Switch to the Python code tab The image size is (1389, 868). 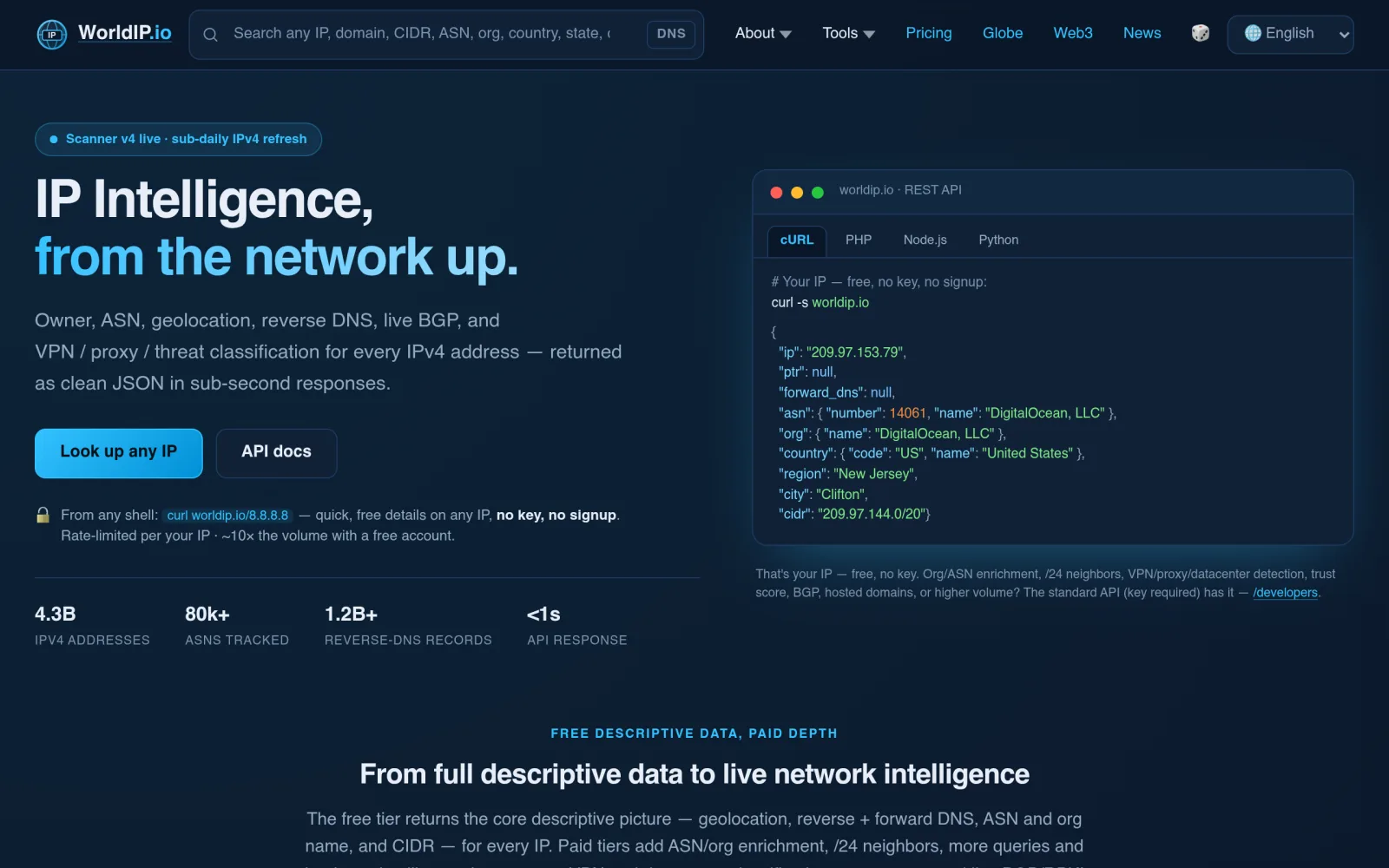(x=998, y=240)
